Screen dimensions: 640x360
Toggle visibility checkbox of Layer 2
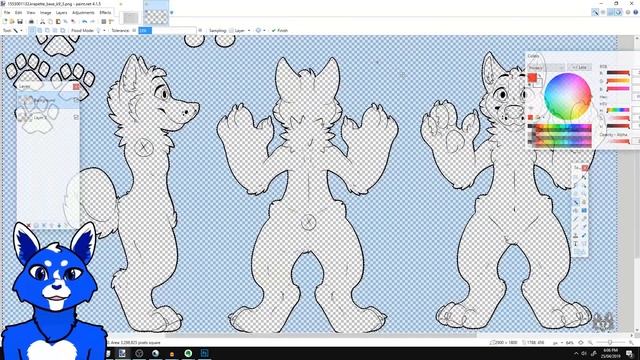point(76,118)
